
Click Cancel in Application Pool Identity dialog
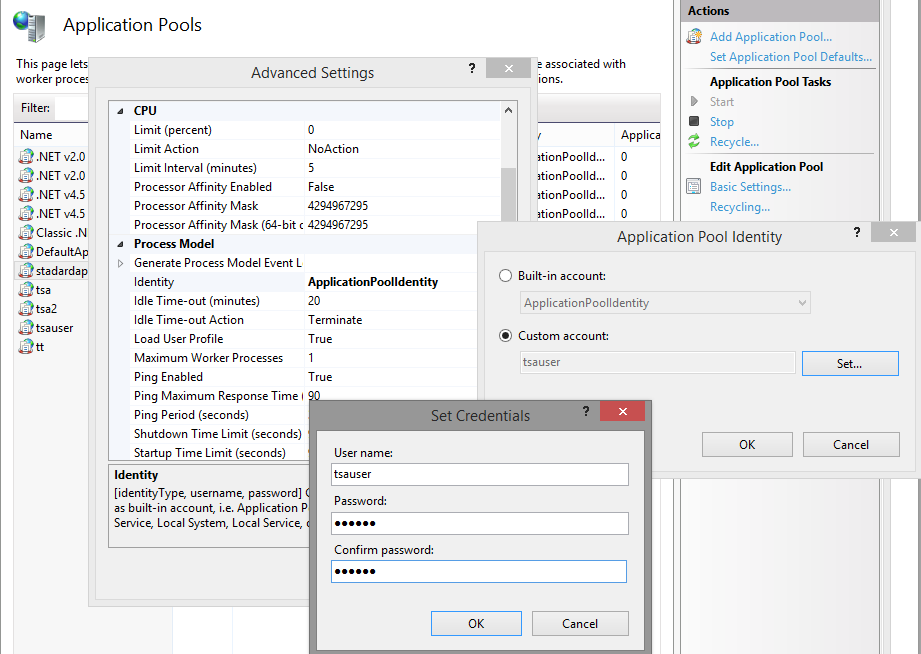[x=851, y=444]
